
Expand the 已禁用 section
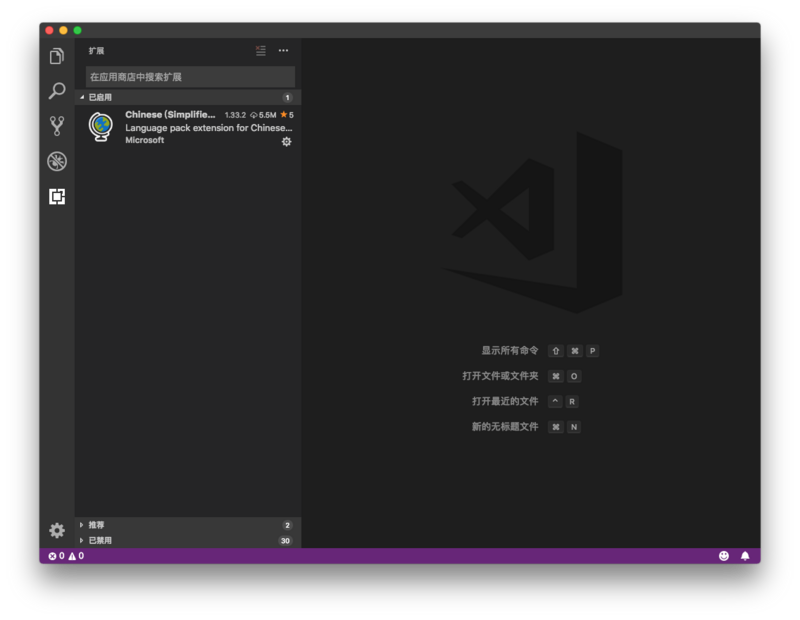188,540
